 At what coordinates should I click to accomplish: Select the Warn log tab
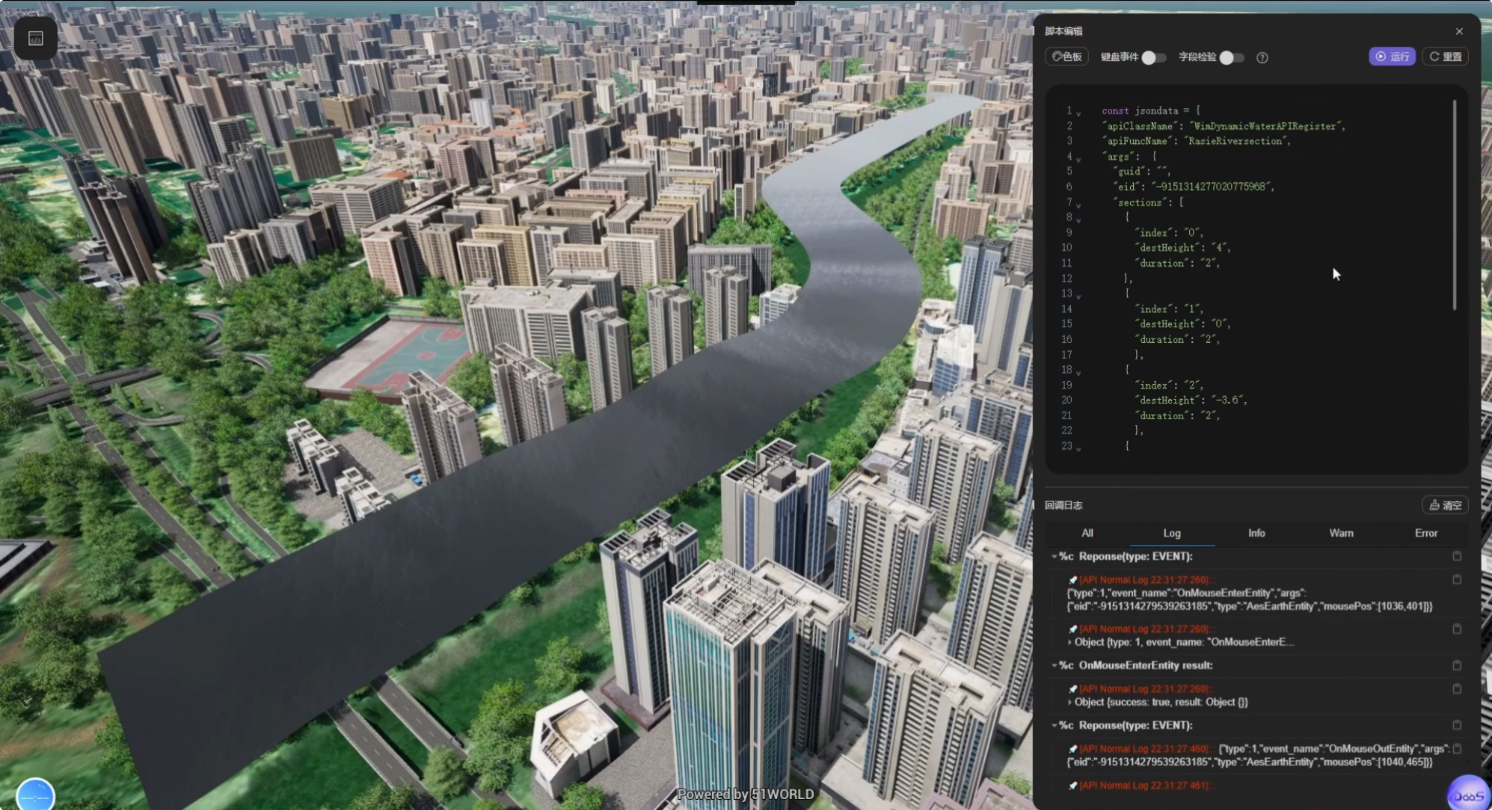pos(1341,533)
